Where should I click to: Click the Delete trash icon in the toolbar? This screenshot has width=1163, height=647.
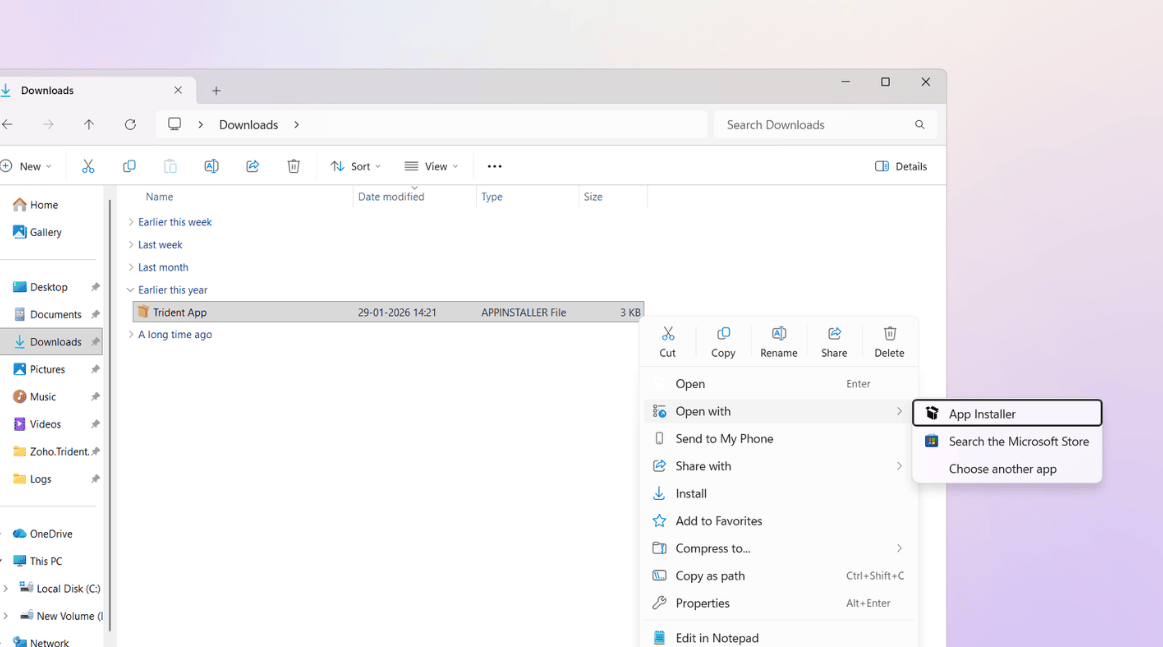[x=294, y=166]
